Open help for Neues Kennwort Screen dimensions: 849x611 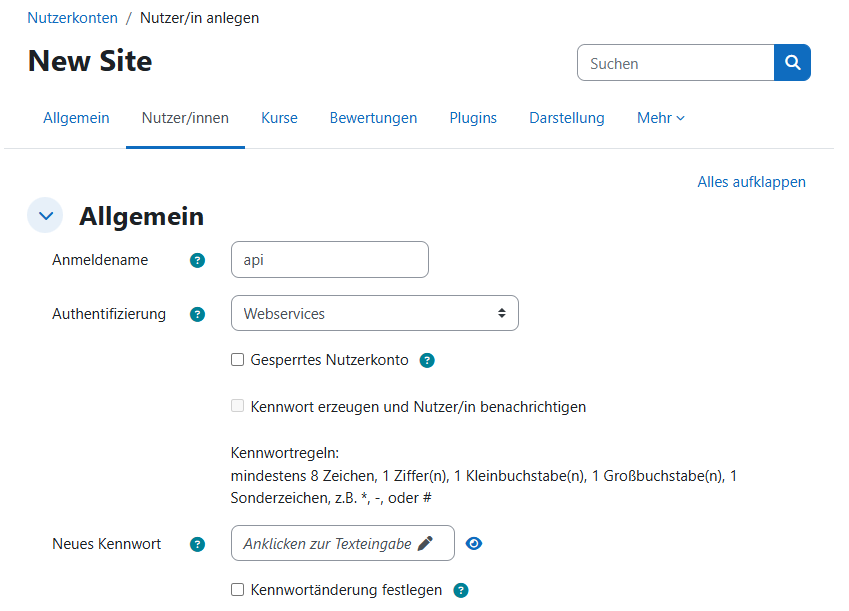tap(197, 544)
